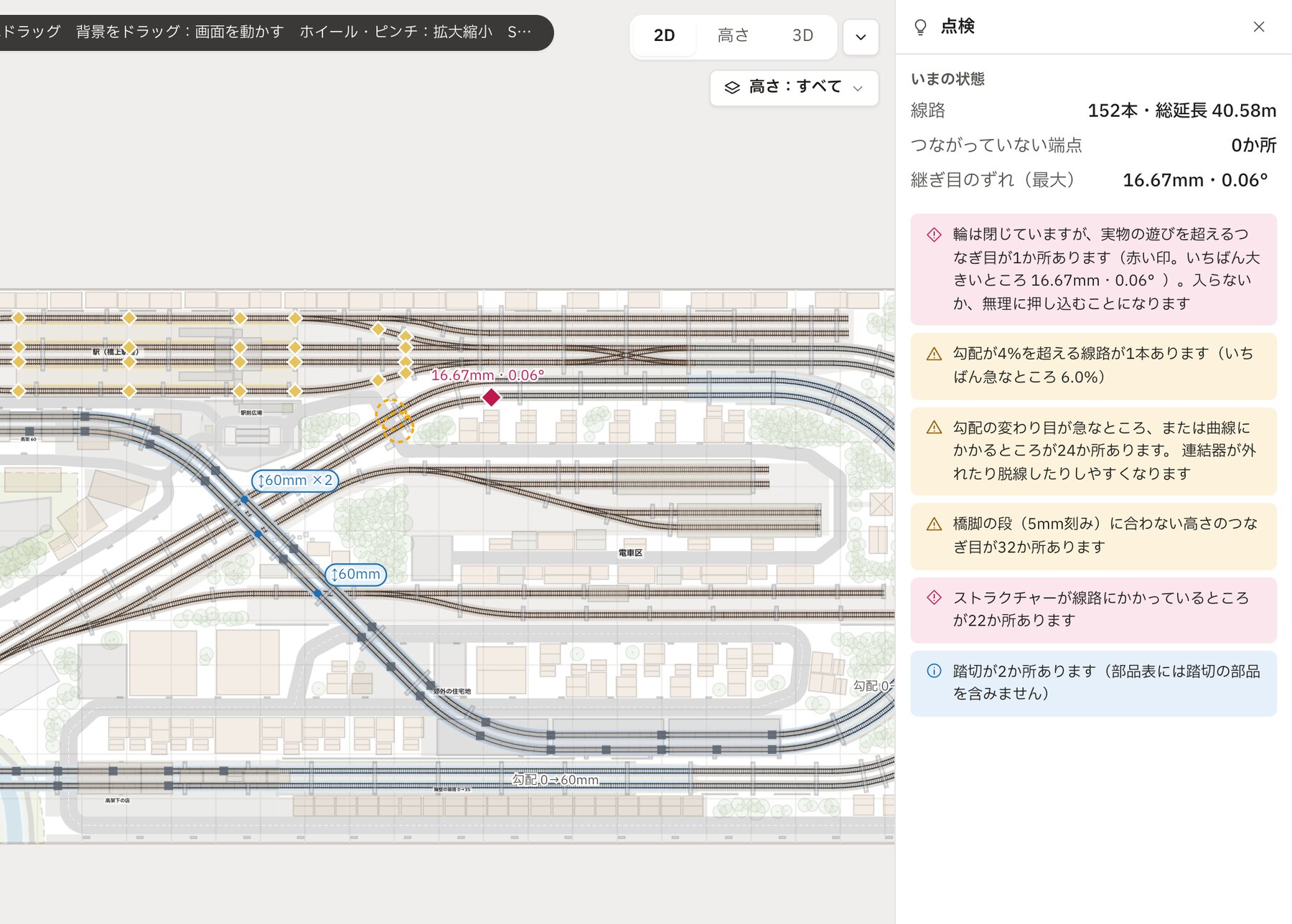
Task: Switch to the 3D view tab
Action: coord(802,35)
